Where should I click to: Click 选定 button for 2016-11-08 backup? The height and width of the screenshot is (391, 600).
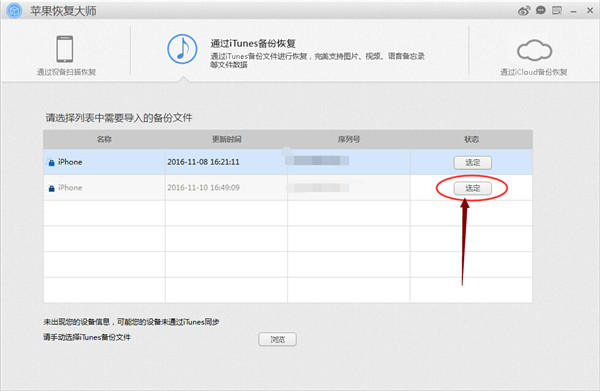pos(473,163)
